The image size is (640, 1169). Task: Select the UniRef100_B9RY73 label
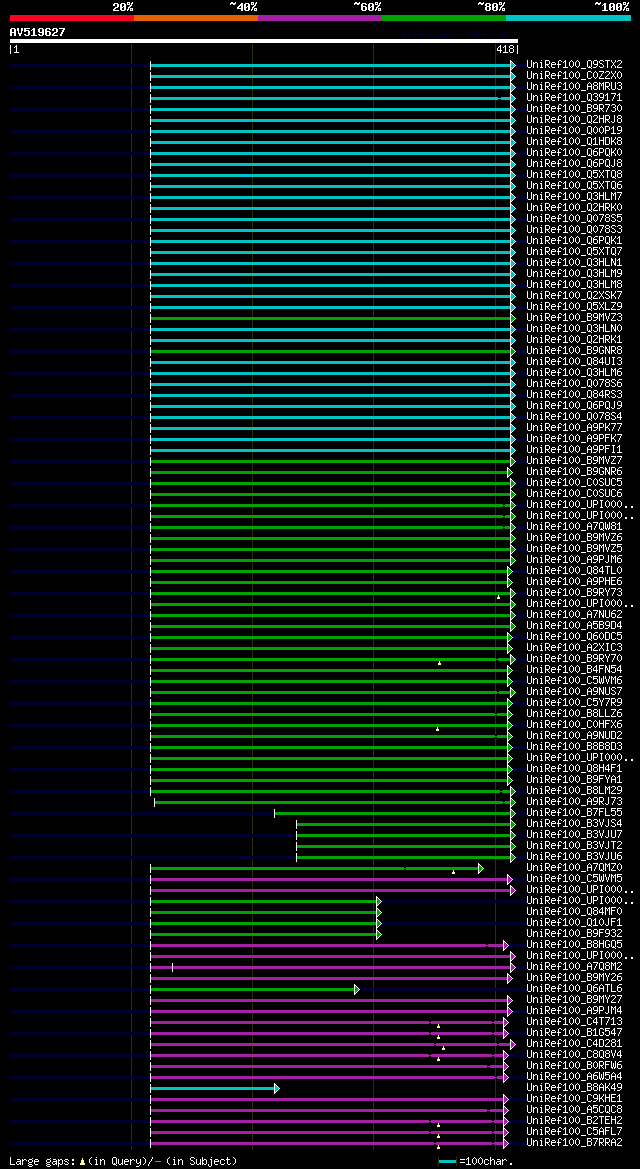(x=574, y=593)
